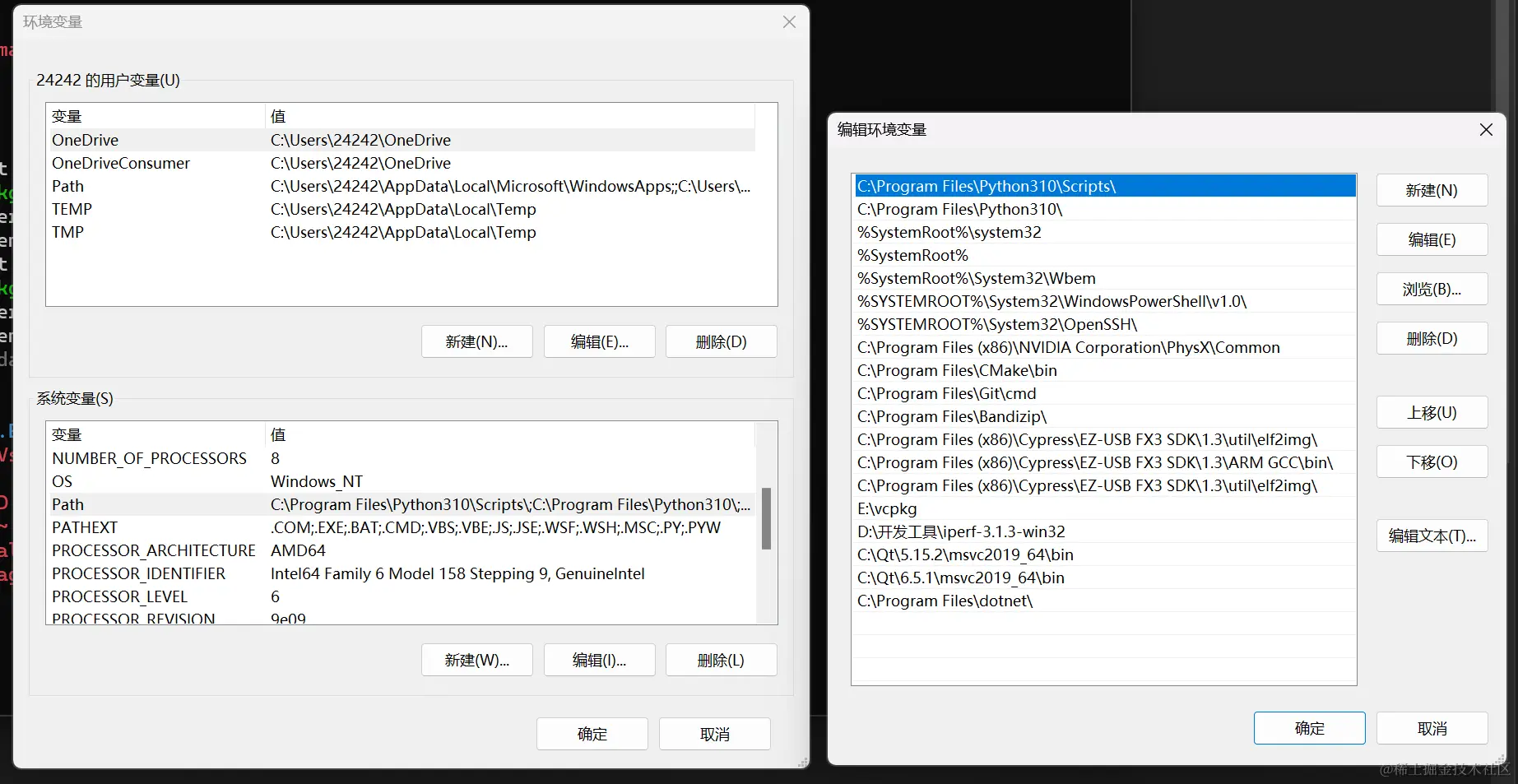The height and width of the screenshot is (784, 1518).
Task: Select the iperf-3.1.3-win32 path entry
Action: pos(1104,531)
